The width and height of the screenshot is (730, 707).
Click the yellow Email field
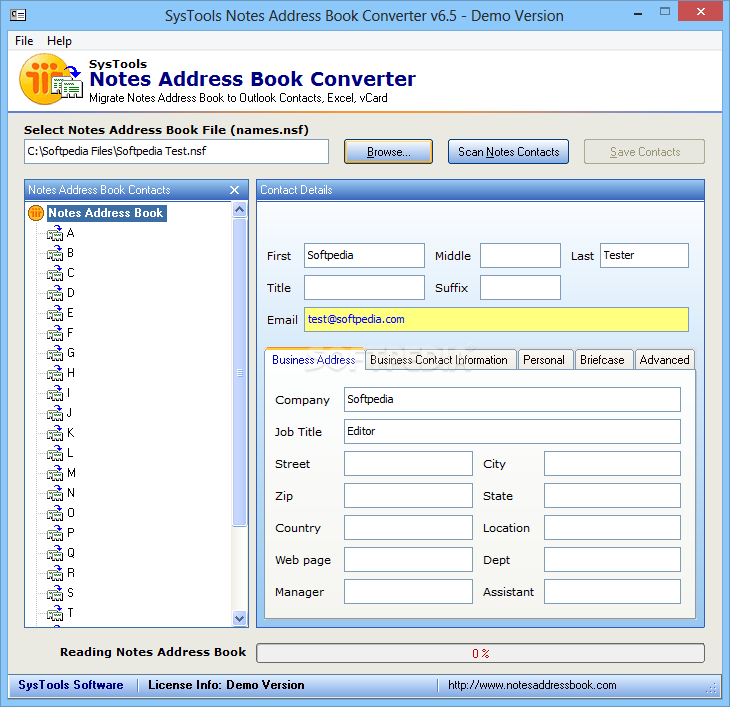pyautogui.click(x=496, y=320)
